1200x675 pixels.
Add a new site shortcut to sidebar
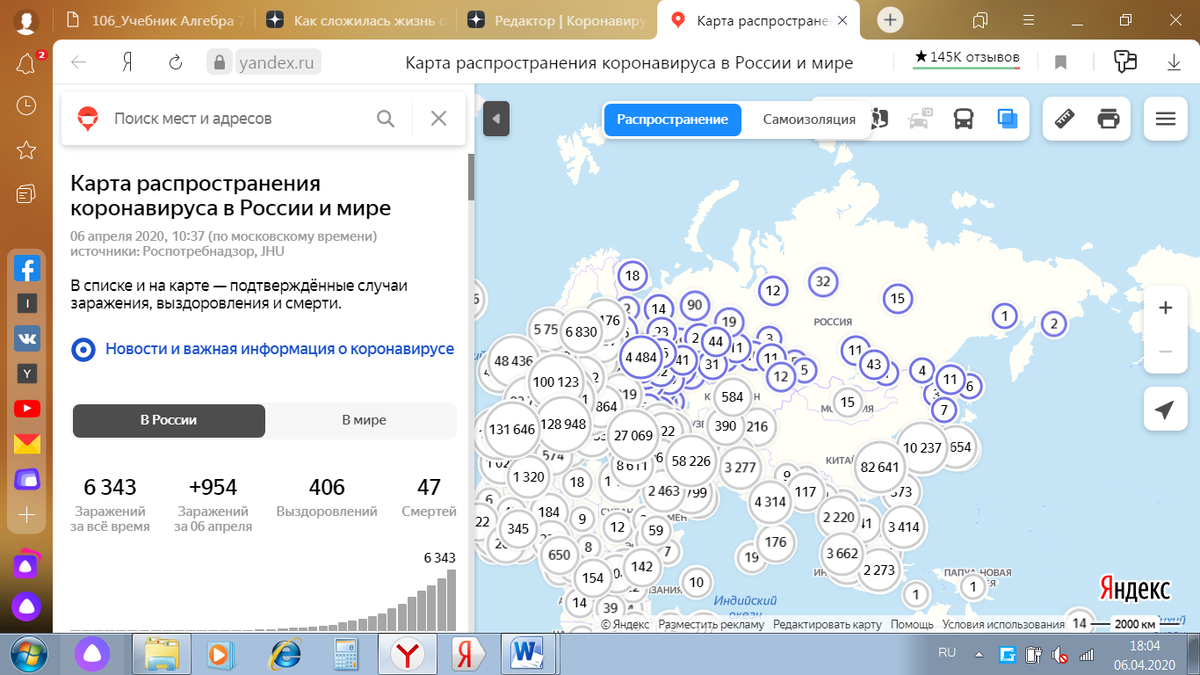pyautogui.click(x=27, y=515)
